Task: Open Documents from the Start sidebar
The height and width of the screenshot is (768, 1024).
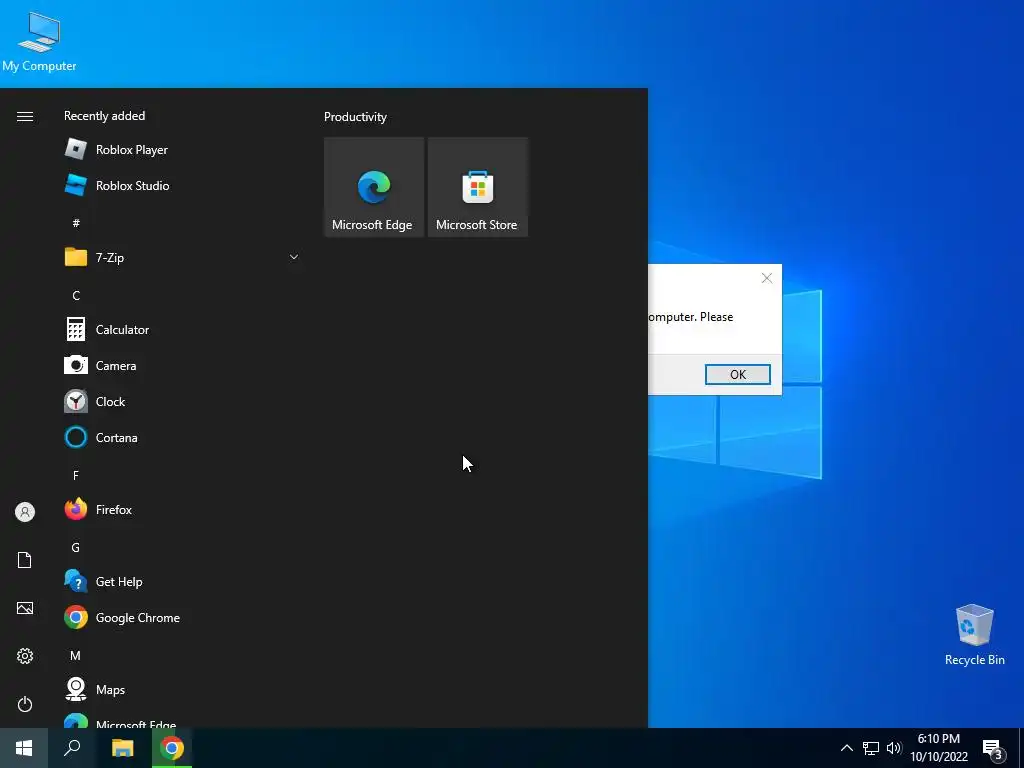Action: (x=25, y=560)
